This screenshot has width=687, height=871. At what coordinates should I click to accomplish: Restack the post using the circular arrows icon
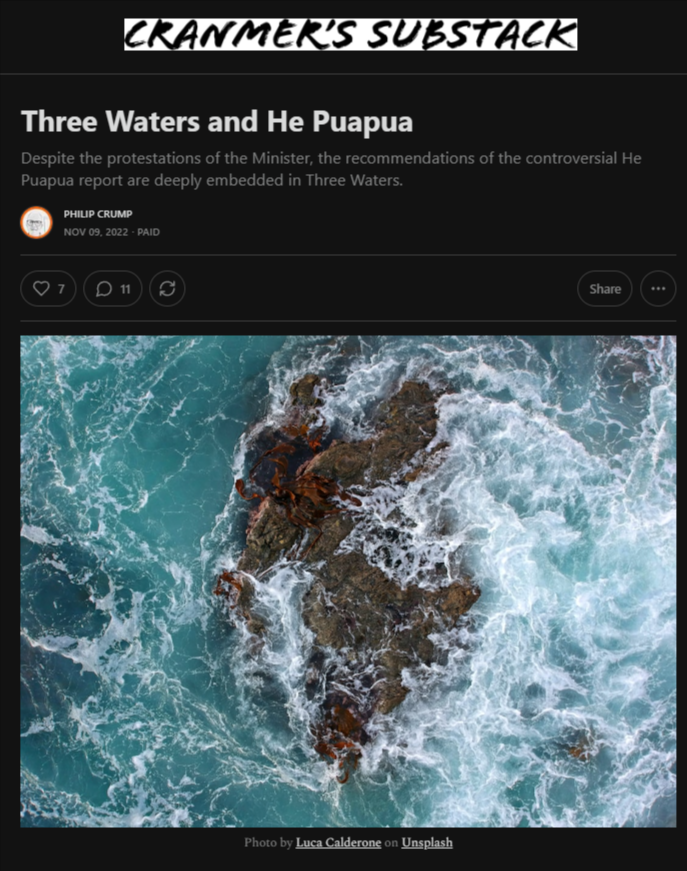(167, 288)
